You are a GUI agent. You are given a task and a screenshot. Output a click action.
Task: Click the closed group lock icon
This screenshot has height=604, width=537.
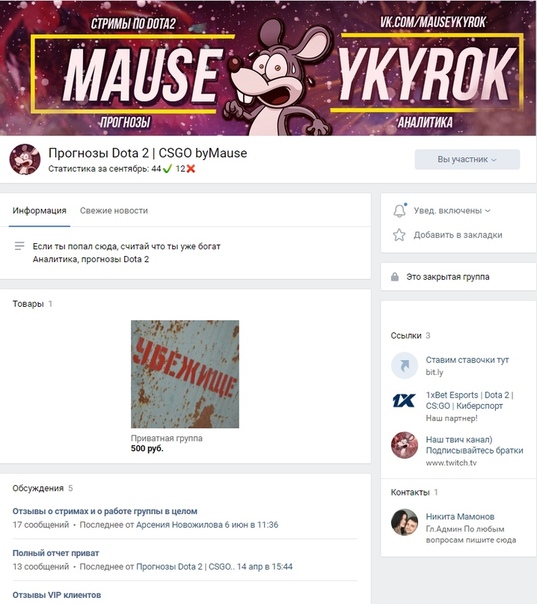coord(394,277)
